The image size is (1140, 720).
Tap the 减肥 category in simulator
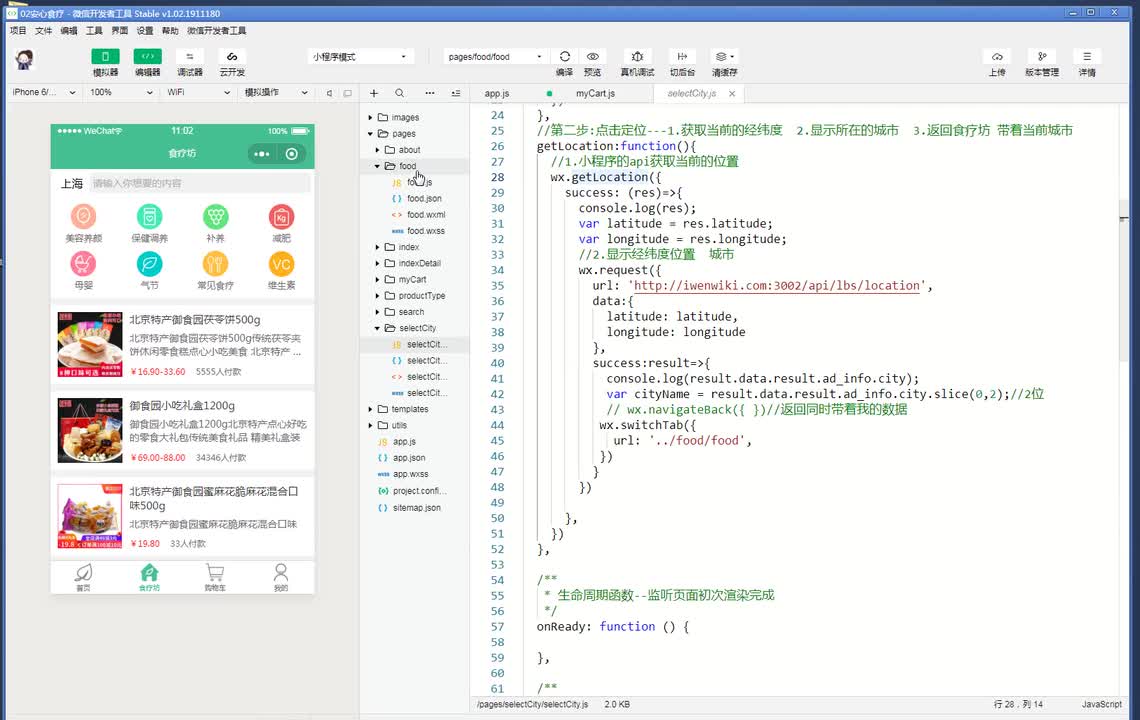(281, 217)
